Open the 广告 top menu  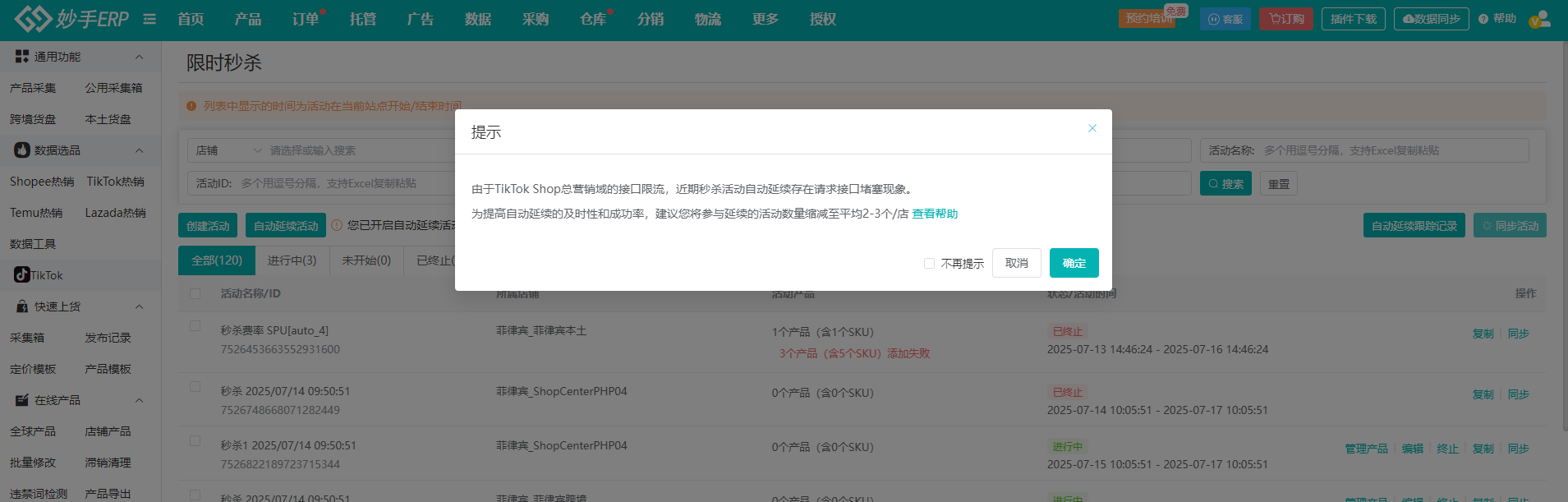tap(421, 19)
